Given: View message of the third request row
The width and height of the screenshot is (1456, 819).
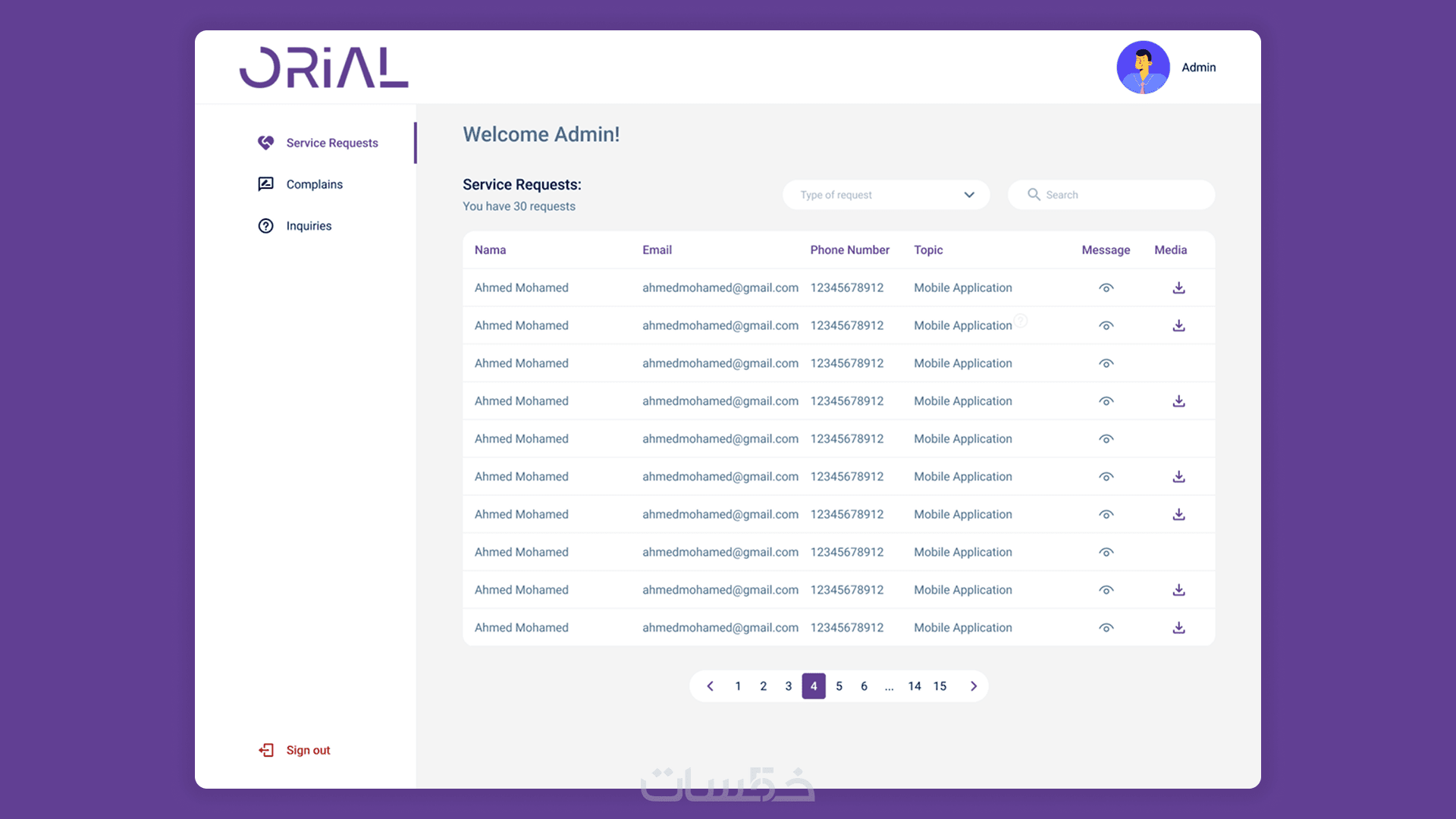Looking at the screenshot, I should [1106, 363].
